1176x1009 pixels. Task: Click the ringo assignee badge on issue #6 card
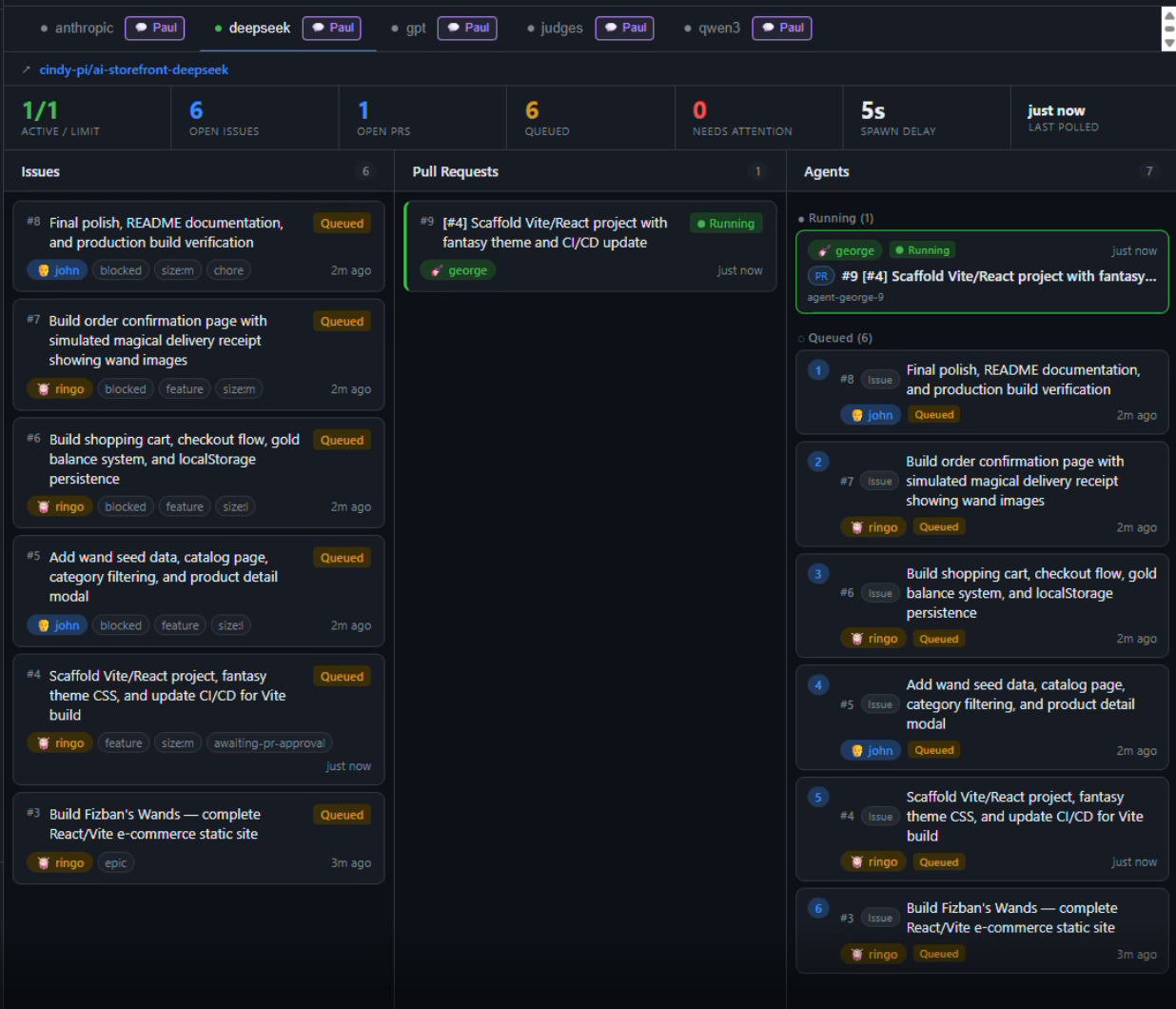(60, 506)
